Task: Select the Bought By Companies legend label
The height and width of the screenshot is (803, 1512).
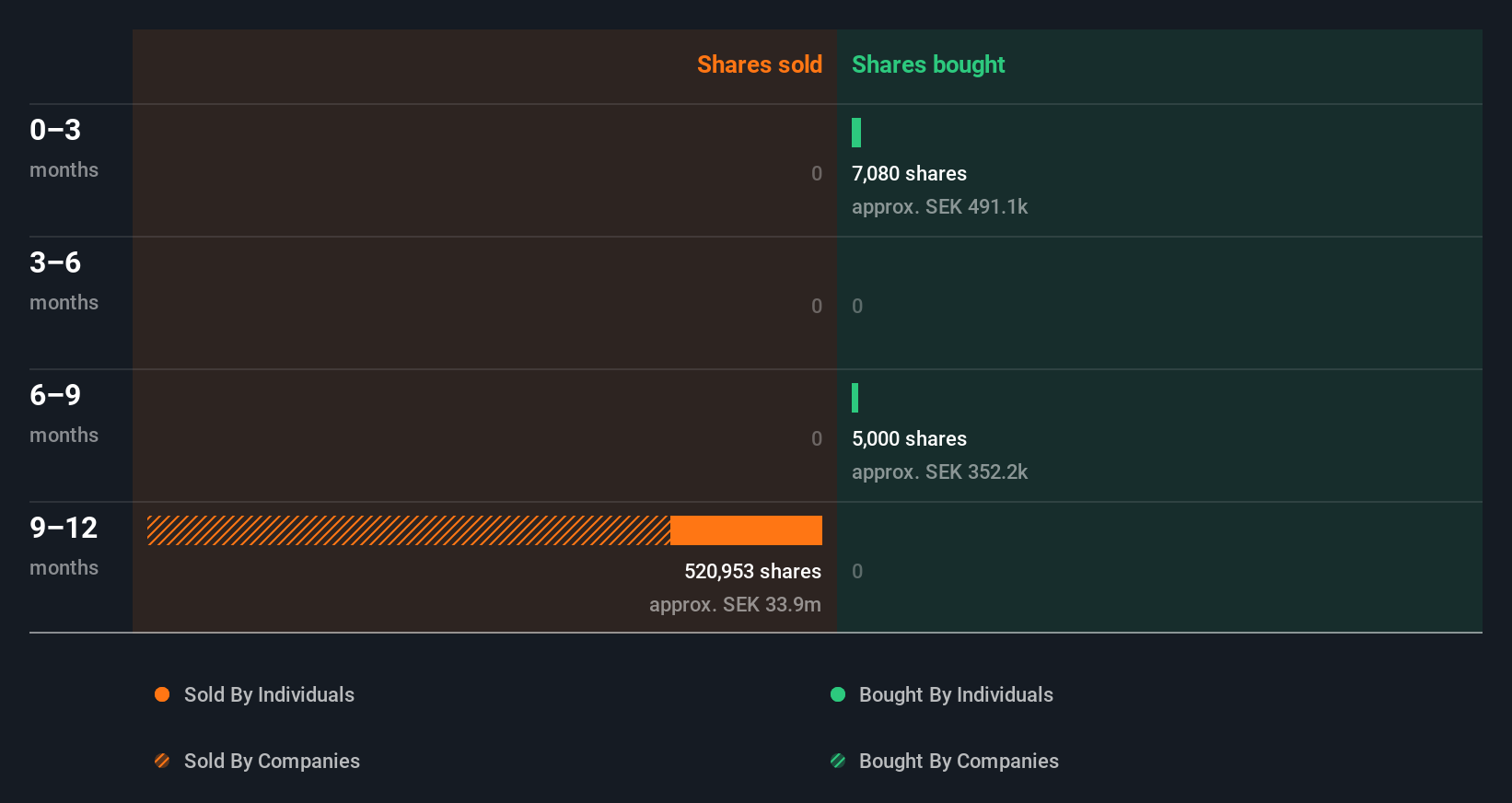Action: coord(959,761)
